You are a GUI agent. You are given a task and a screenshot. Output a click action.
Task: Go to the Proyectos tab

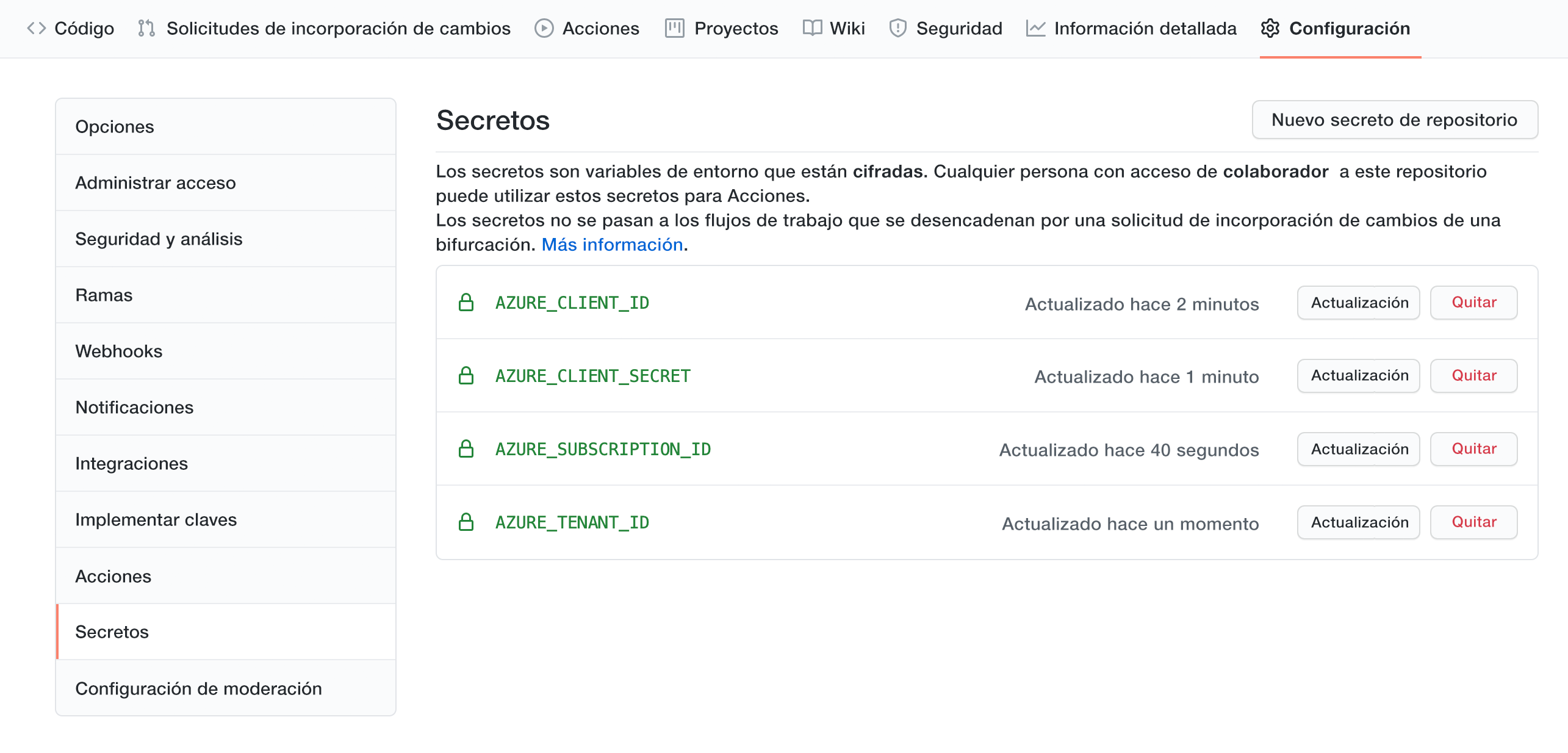[x=722, y=28]
